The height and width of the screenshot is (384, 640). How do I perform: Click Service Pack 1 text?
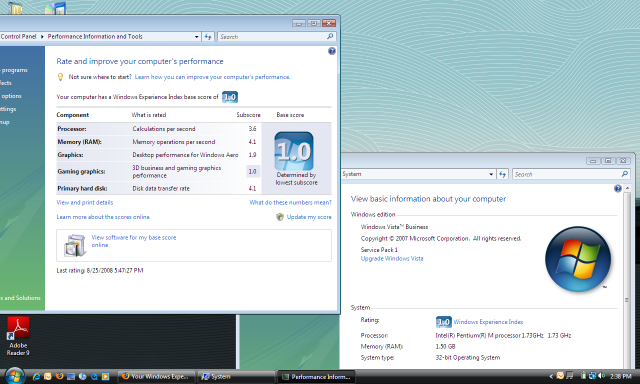click(x=379, y=249)
